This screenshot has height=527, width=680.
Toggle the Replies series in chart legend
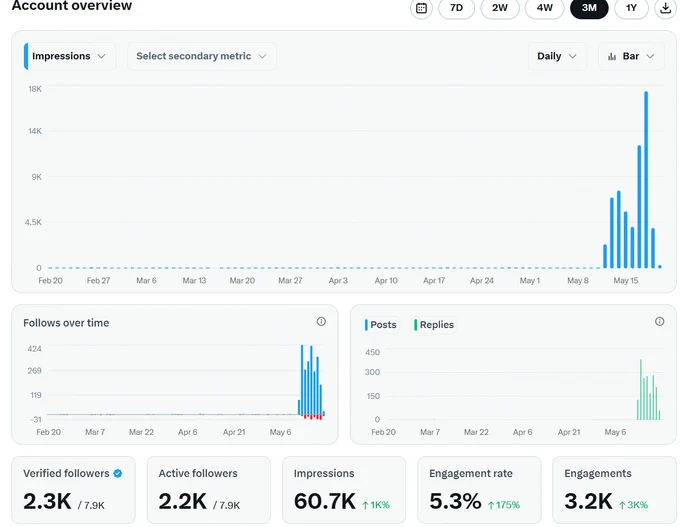(434, 324)
